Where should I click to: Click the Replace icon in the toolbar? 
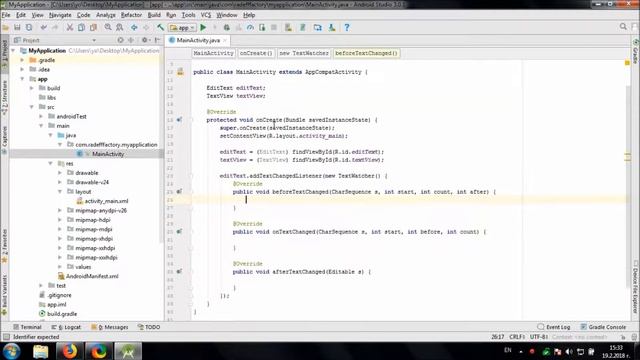120,27
